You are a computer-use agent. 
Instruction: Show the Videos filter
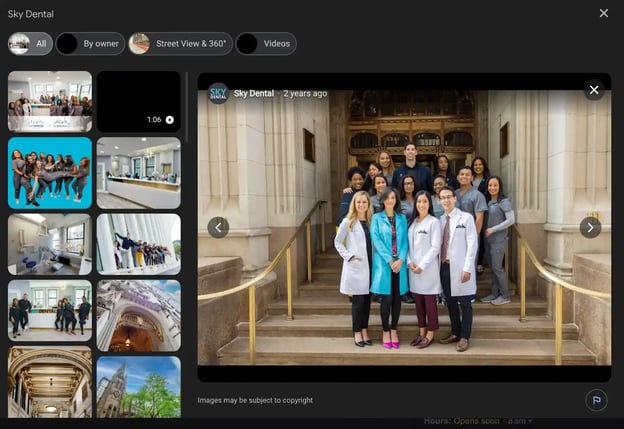265,44
